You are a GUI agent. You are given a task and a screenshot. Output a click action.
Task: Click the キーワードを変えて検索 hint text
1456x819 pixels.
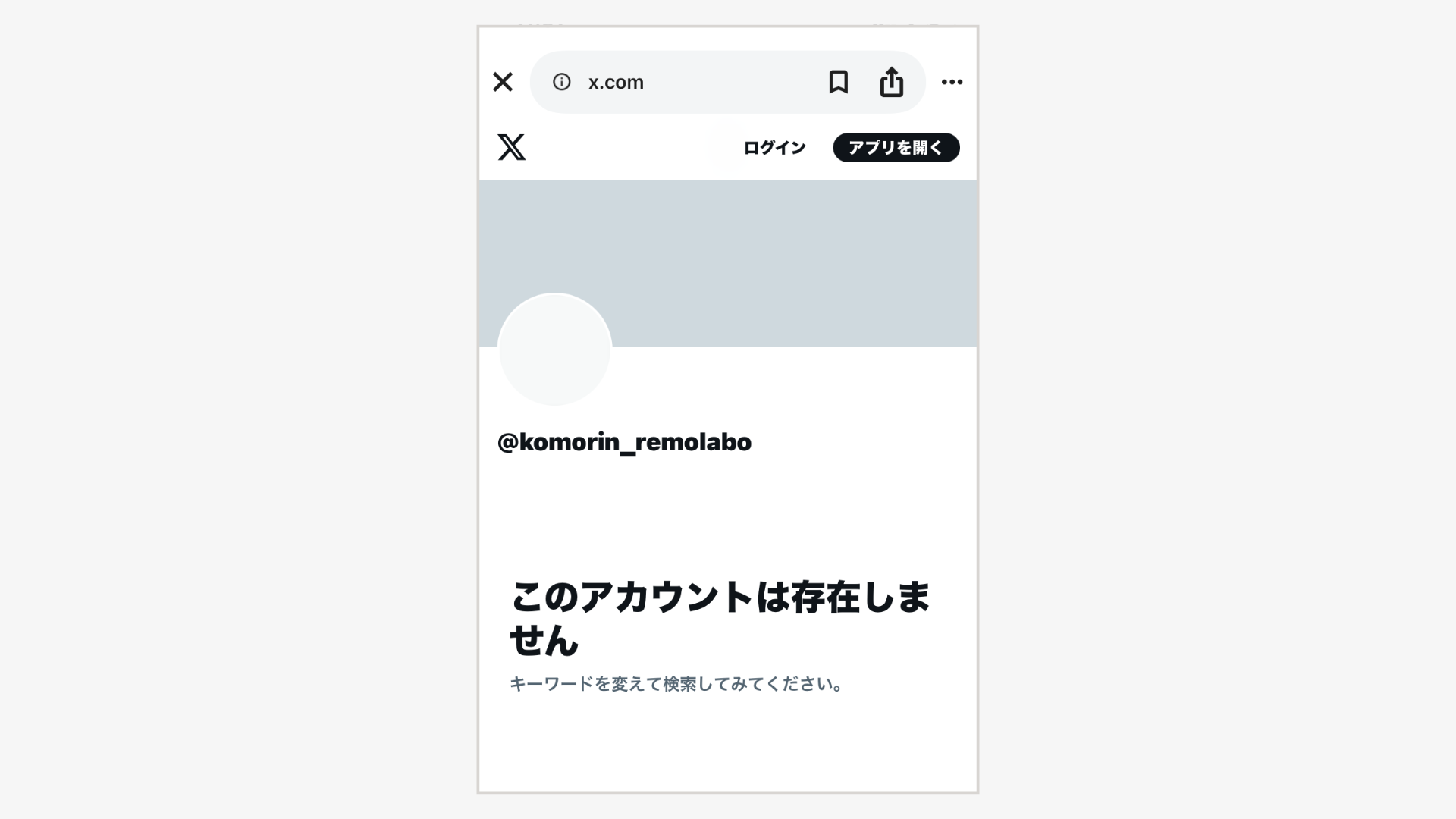pyautogui.click(x=676, y=684)
